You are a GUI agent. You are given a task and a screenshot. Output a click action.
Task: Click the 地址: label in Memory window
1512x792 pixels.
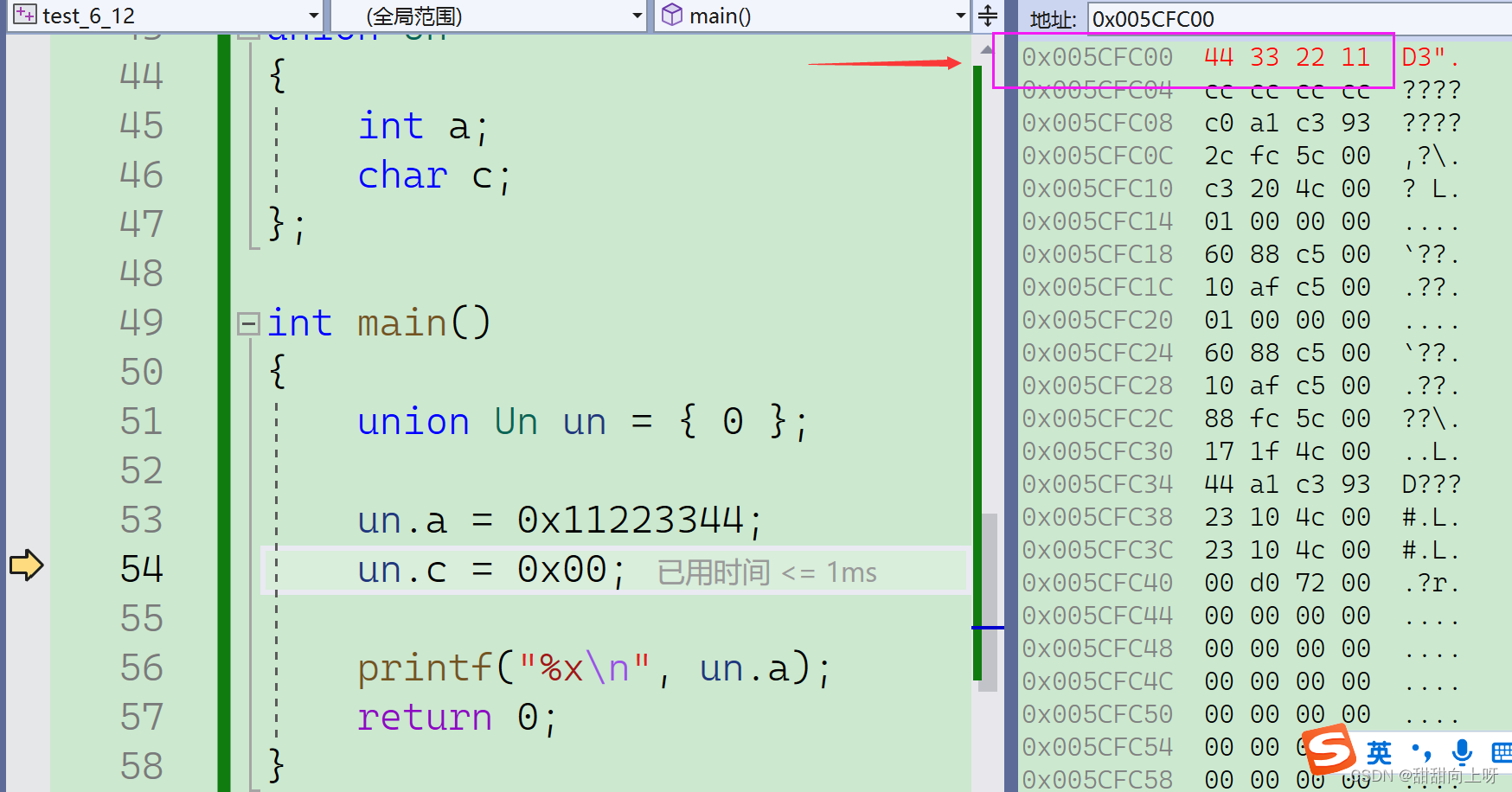point(1053,19)
